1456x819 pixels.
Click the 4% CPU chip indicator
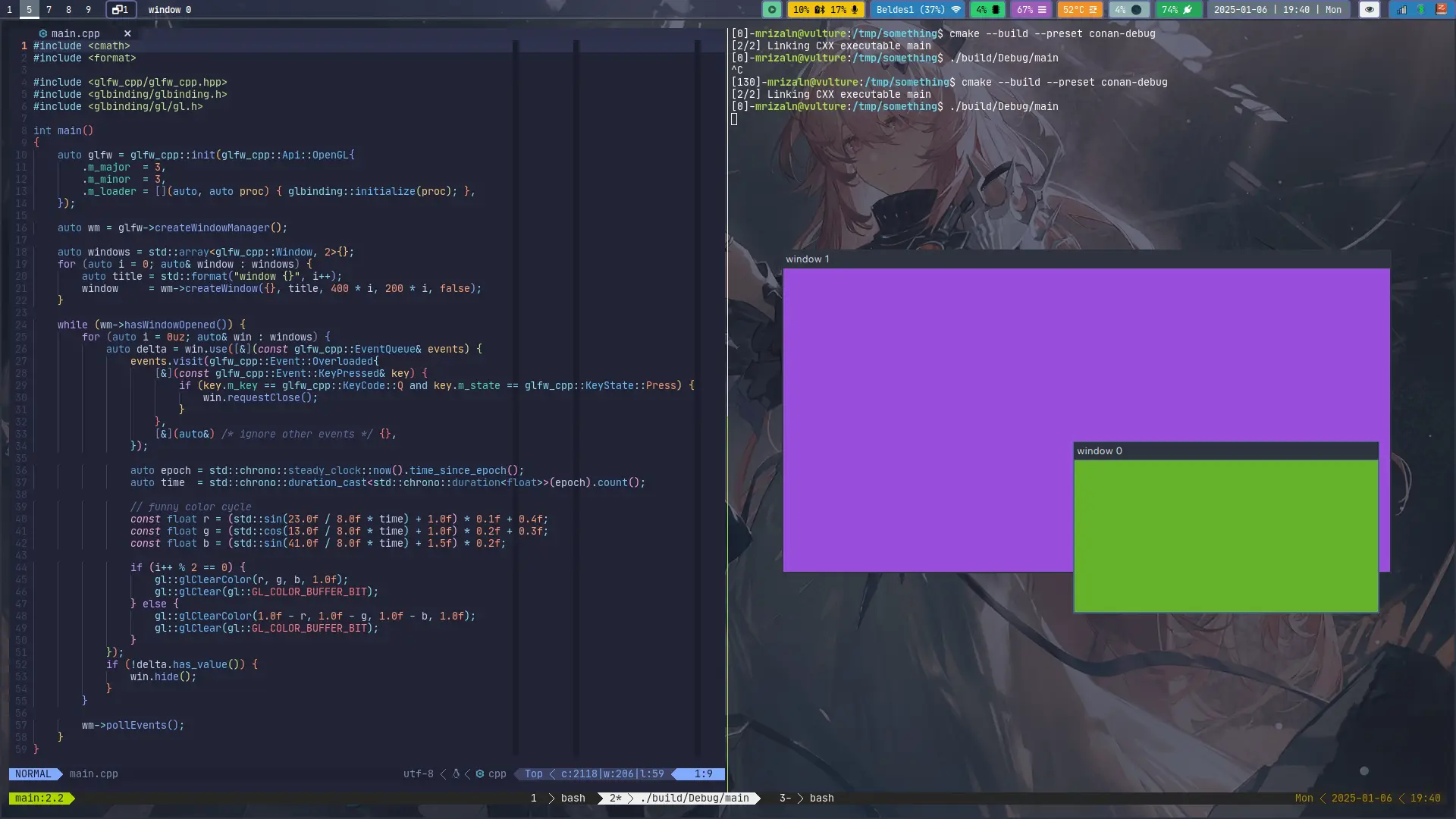point(988,10)
